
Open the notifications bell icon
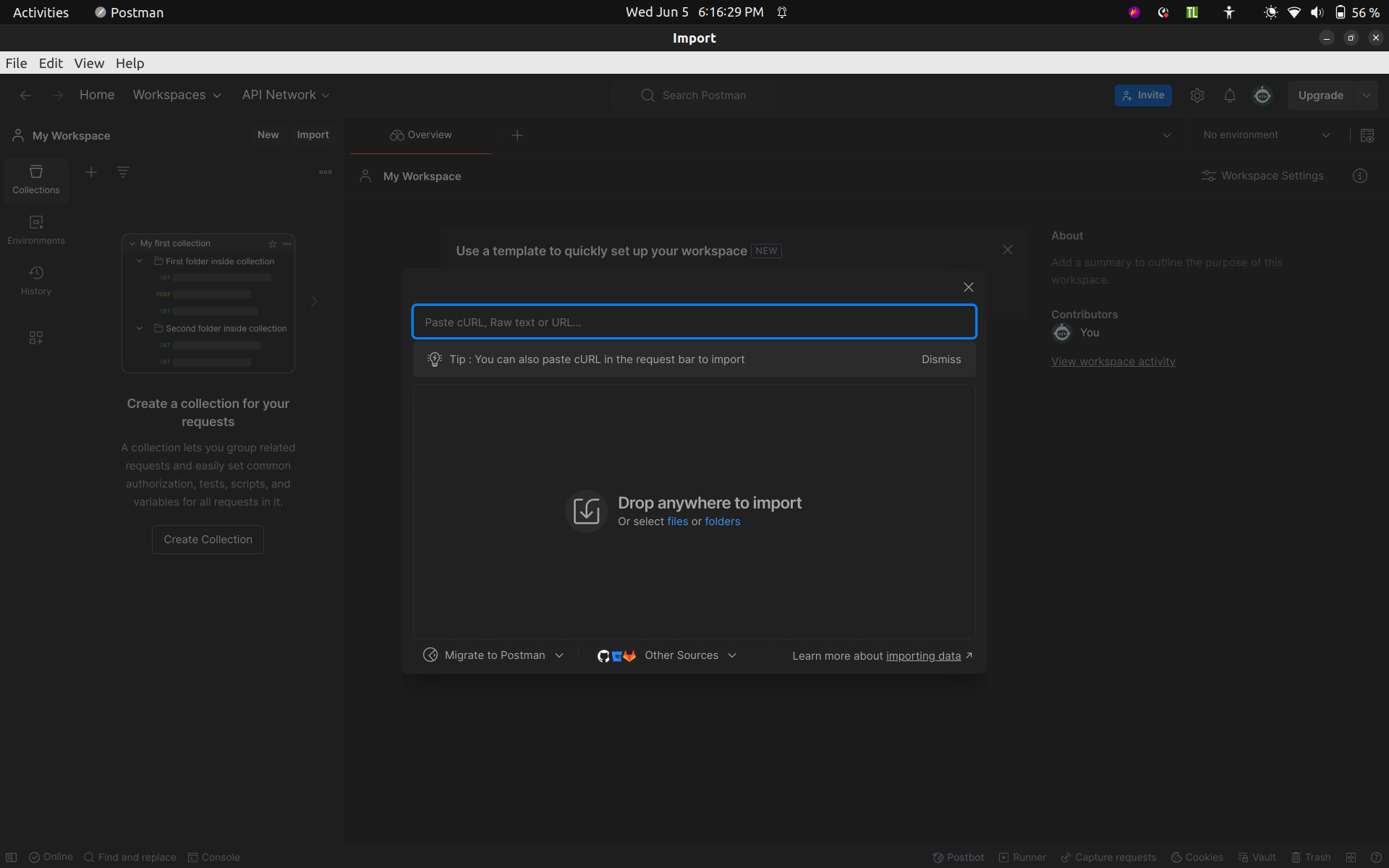click(x=1230, y=95)
